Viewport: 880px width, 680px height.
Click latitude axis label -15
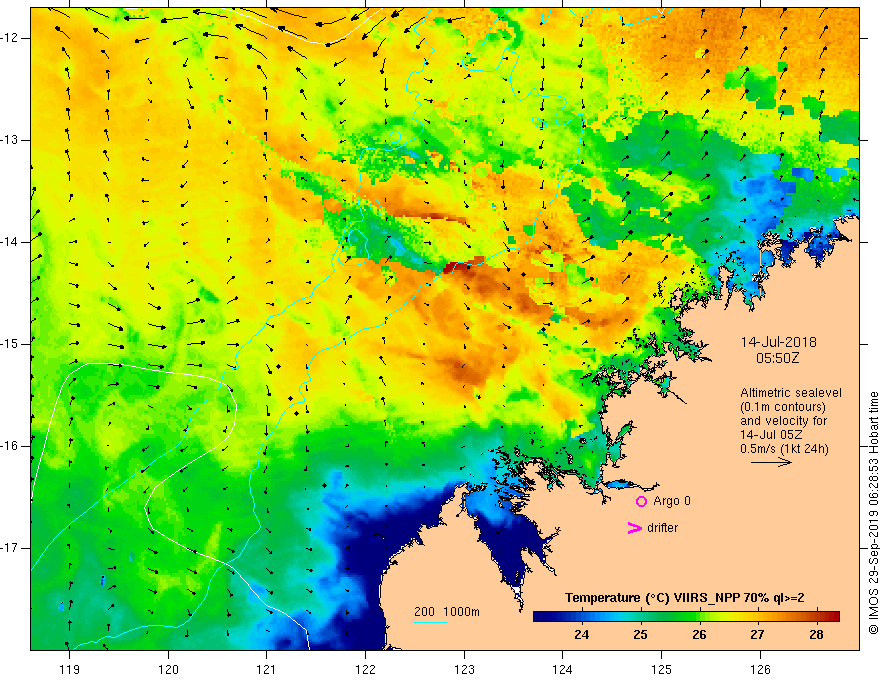point(11,344)
